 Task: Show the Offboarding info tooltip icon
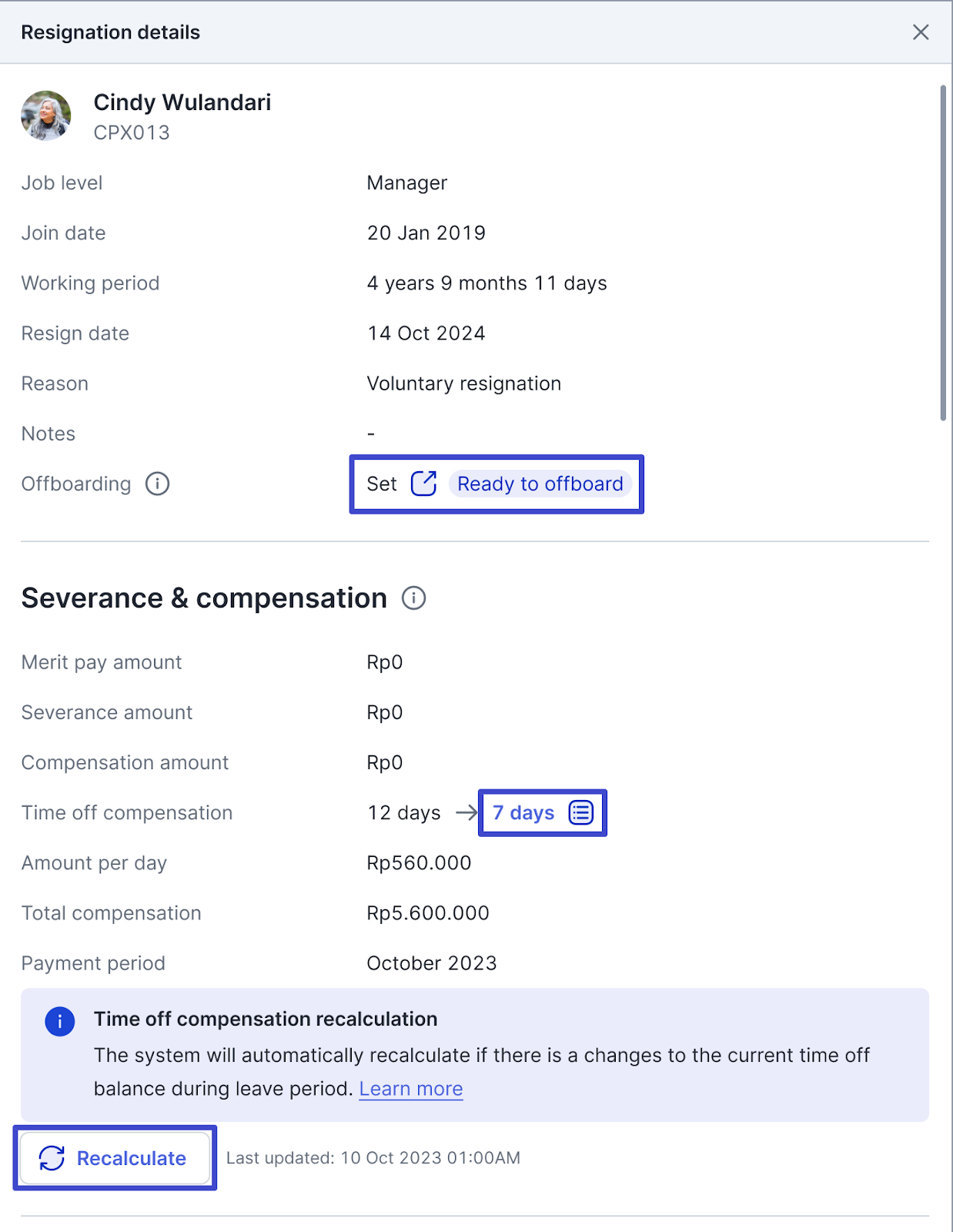click(157, 484)
